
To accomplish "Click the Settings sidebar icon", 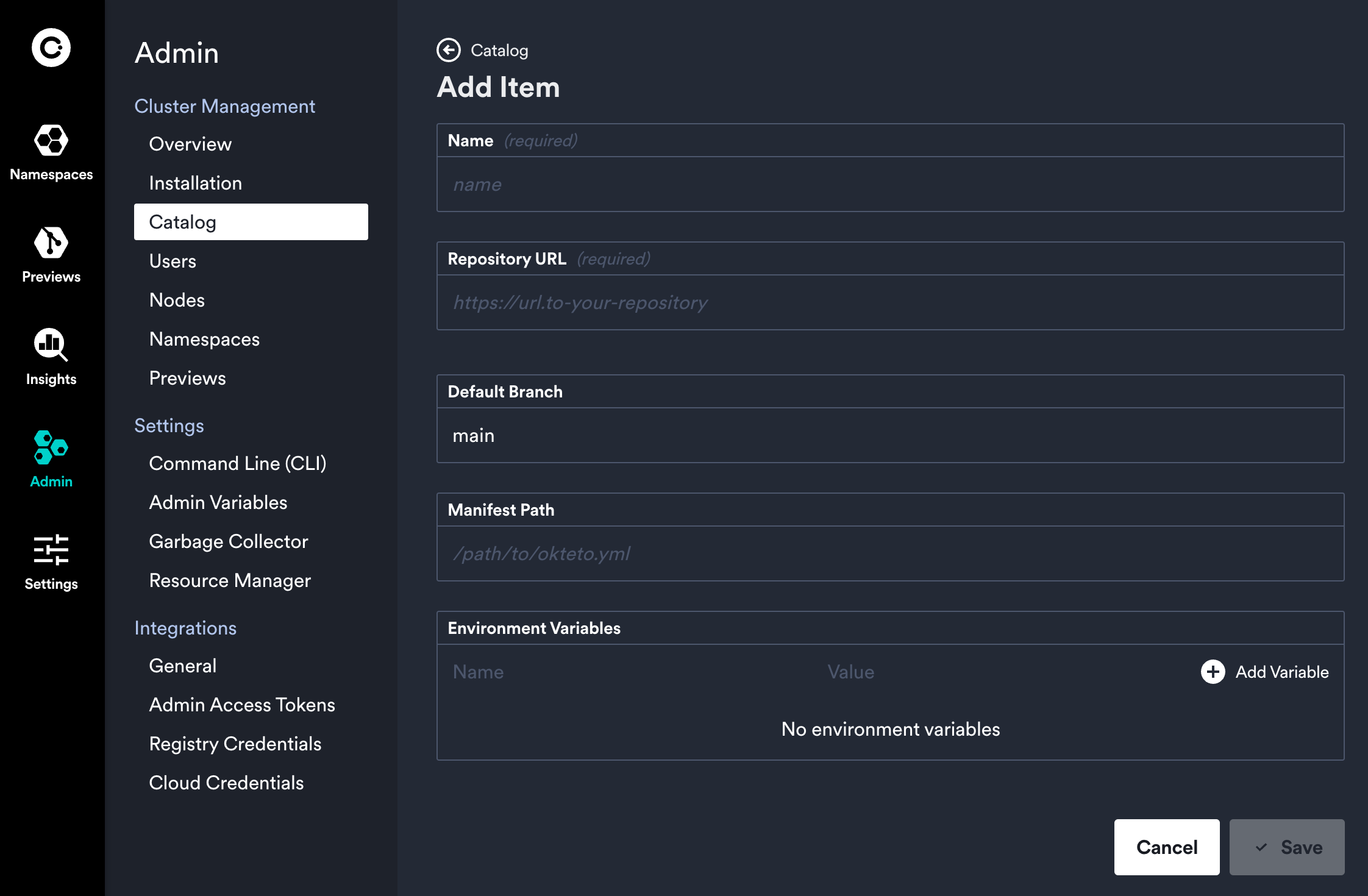I will click(52, 562).
